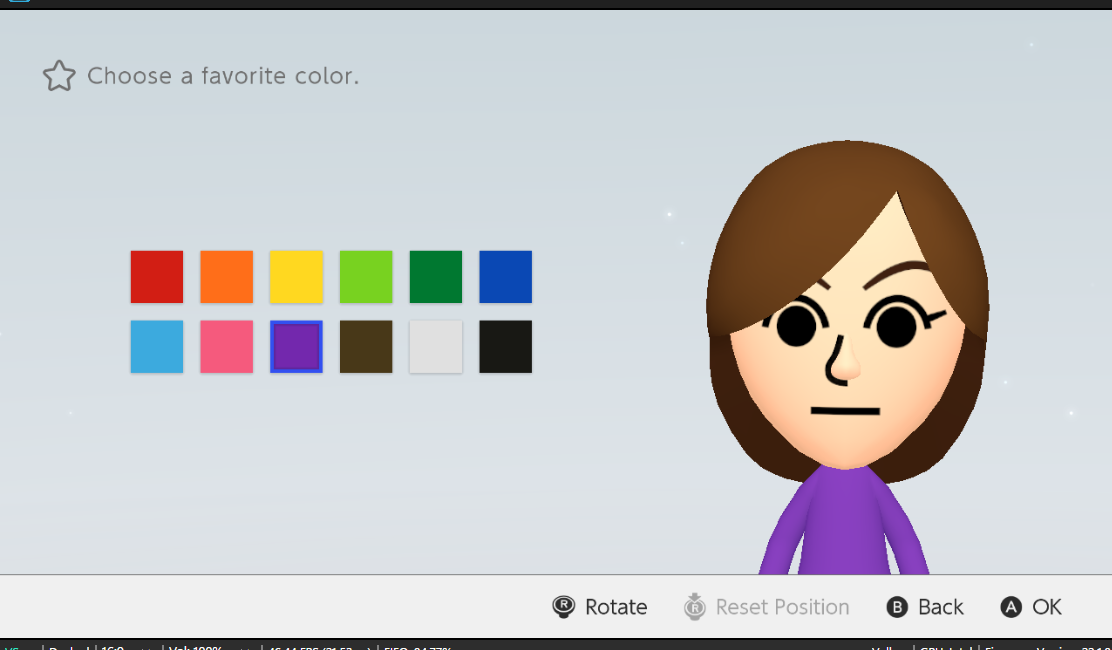Select the orange favorite color swatch
This screenshot has height=650, width=1112.
226,276
